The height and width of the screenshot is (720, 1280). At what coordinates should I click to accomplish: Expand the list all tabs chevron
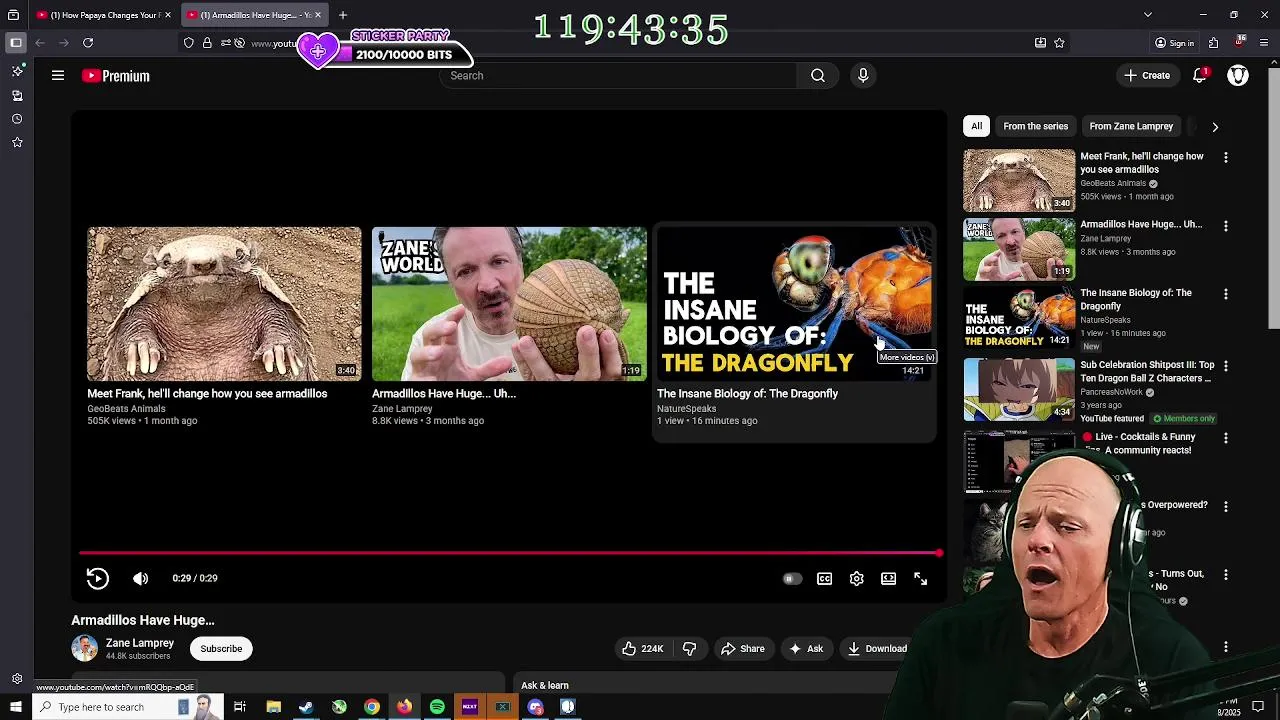[1147, 15]
